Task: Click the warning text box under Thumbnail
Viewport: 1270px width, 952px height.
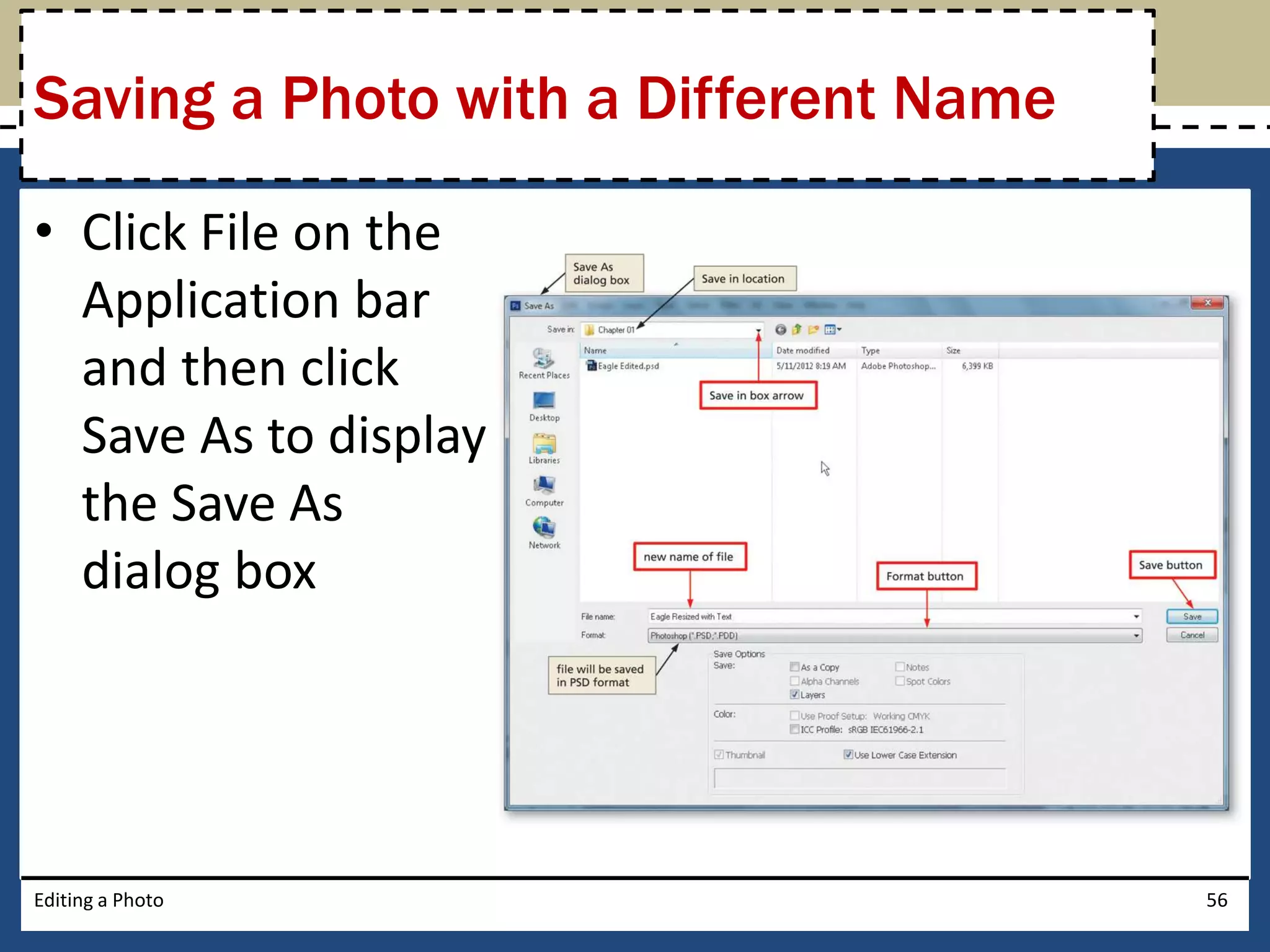Action: click(x=859, y=778)
